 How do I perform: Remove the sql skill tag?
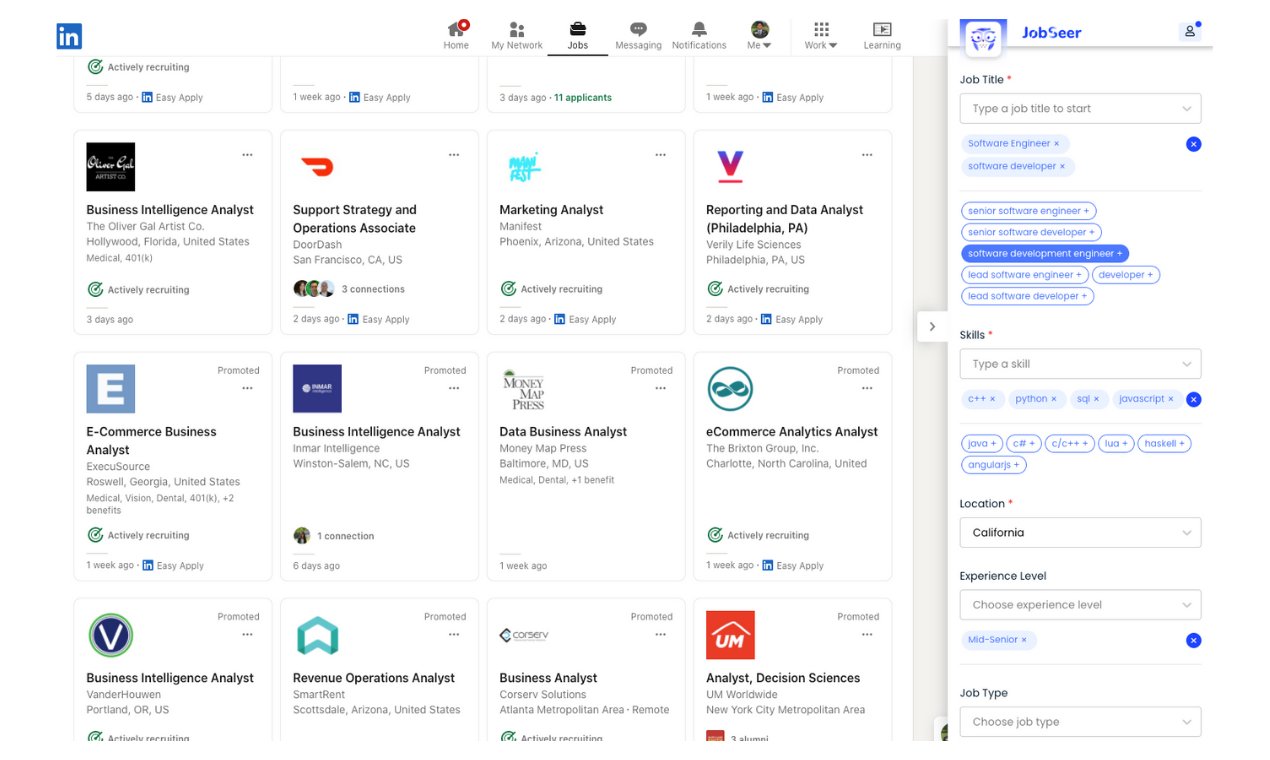[x=1096, y=399]
